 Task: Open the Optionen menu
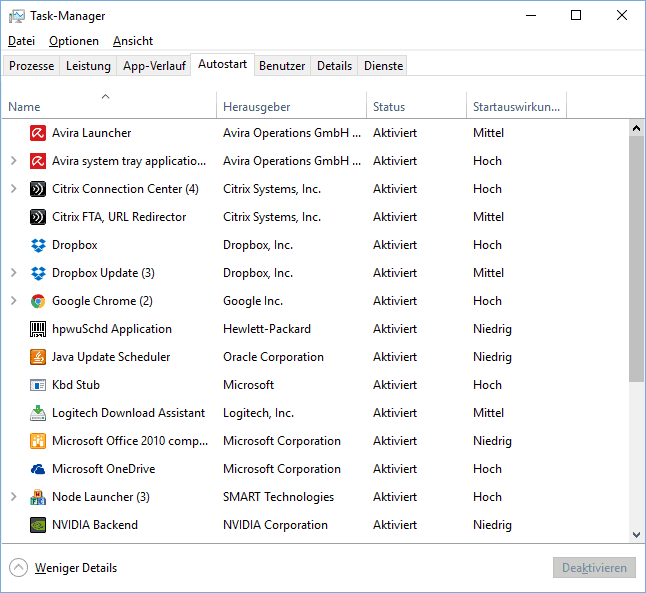pyautogui.click(x=74, y=41)
